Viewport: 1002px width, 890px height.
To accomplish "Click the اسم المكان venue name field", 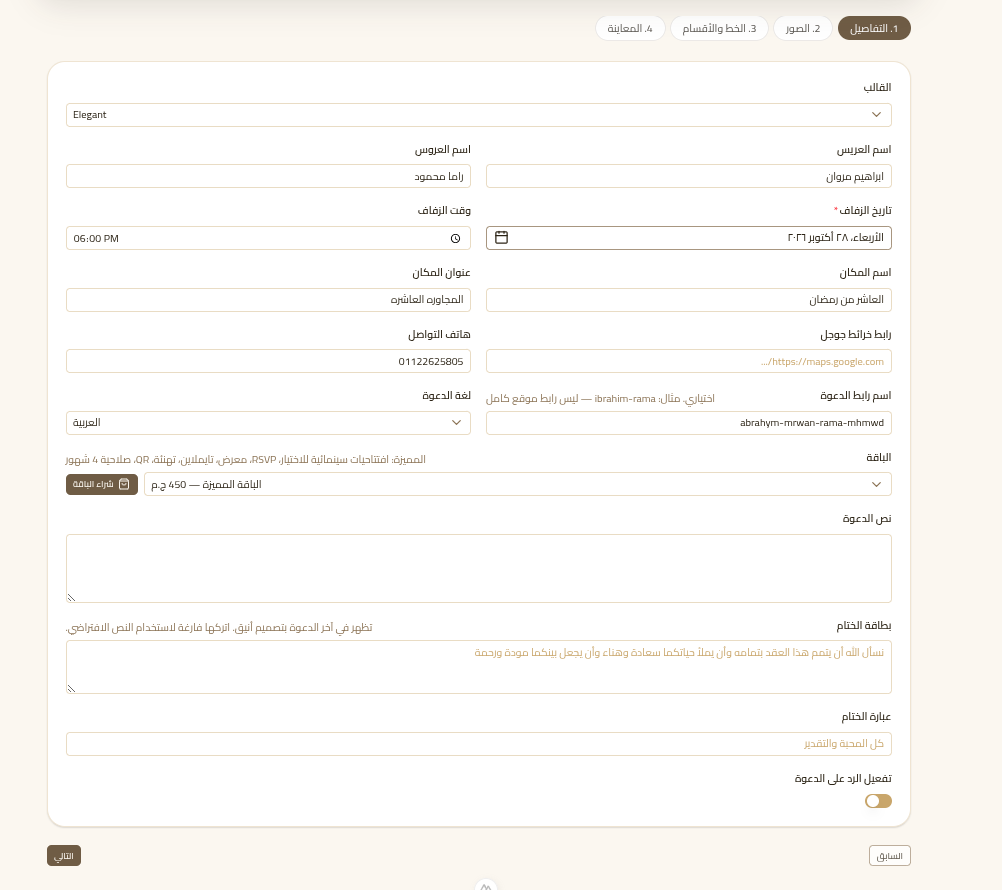I will point(689,300).
